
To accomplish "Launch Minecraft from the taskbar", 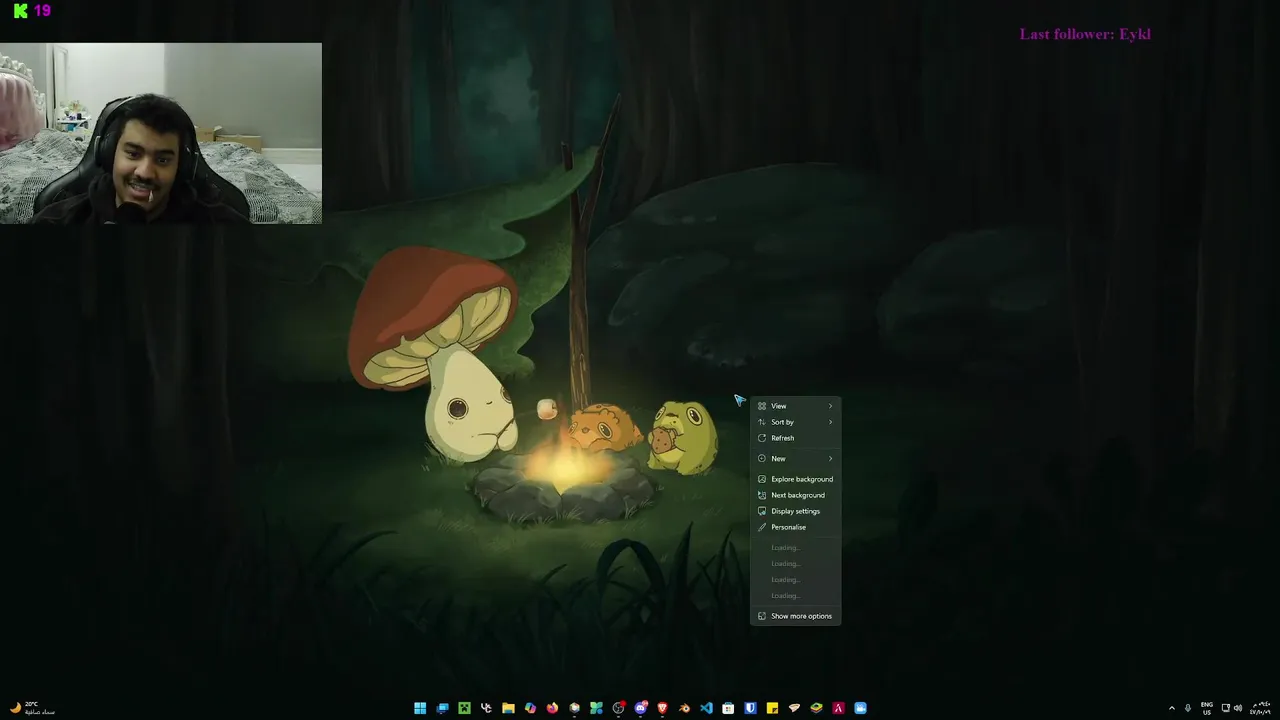I will click(464, 708).
